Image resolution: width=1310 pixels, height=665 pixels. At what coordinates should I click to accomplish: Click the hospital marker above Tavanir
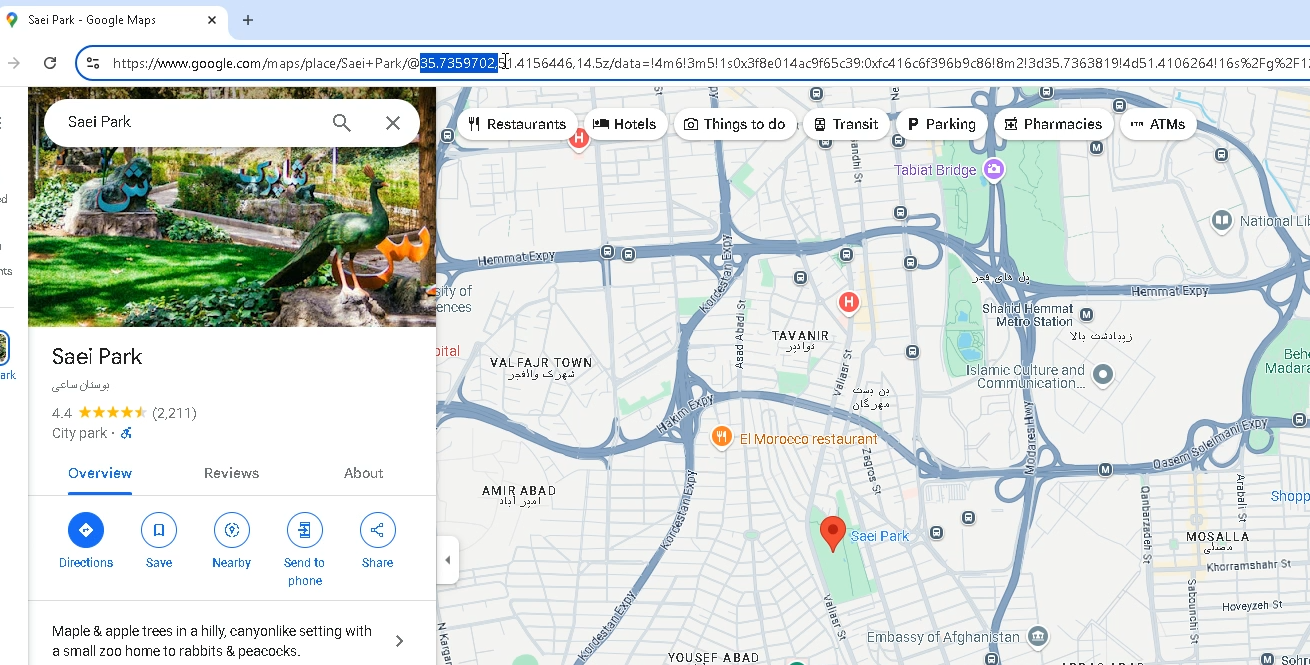pos(849,301)
